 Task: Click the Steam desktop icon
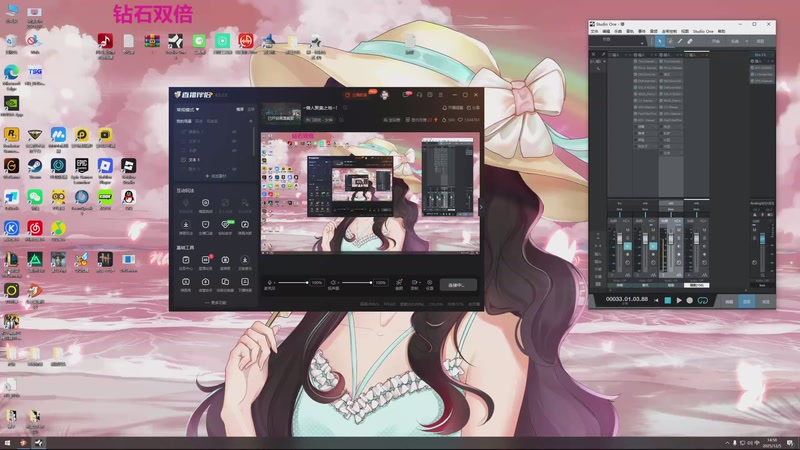[35, 168]
